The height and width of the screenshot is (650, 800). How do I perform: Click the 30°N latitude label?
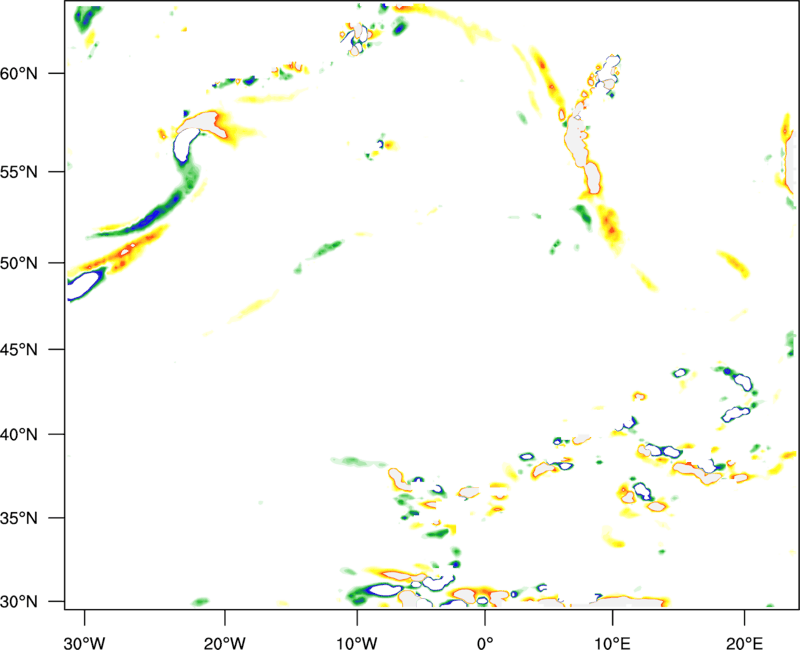tap(19, 602)
